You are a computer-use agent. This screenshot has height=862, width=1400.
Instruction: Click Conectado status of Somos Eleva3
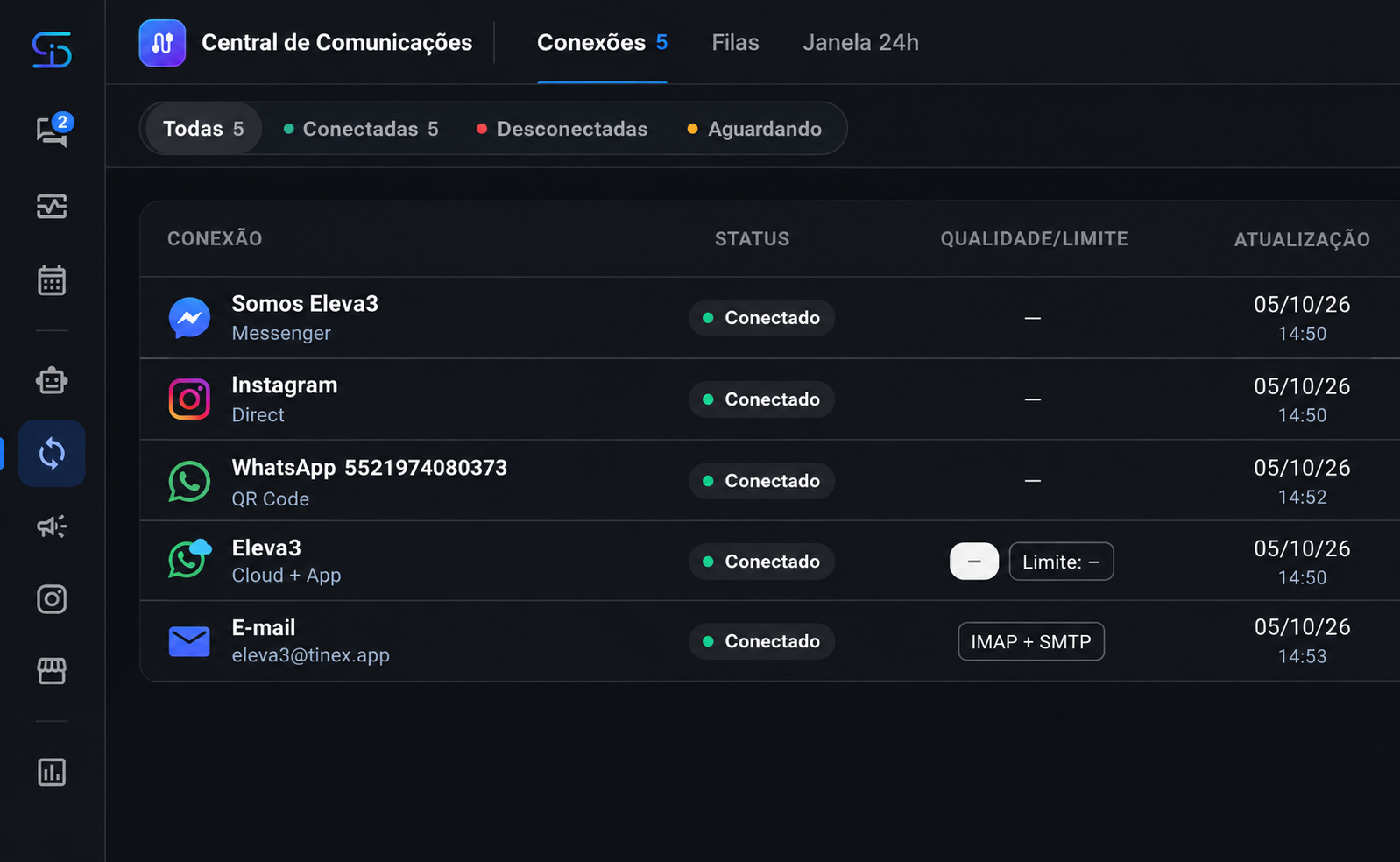pos(761,318)
